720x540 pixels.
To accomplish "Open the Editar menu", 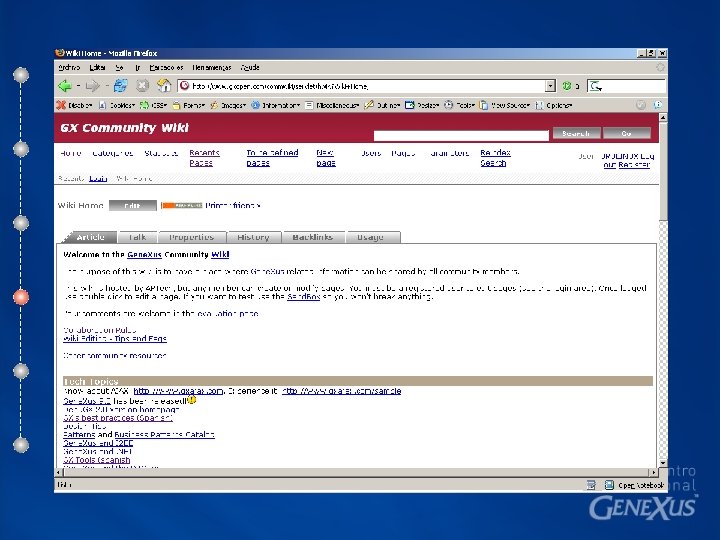I will (97, 68).
